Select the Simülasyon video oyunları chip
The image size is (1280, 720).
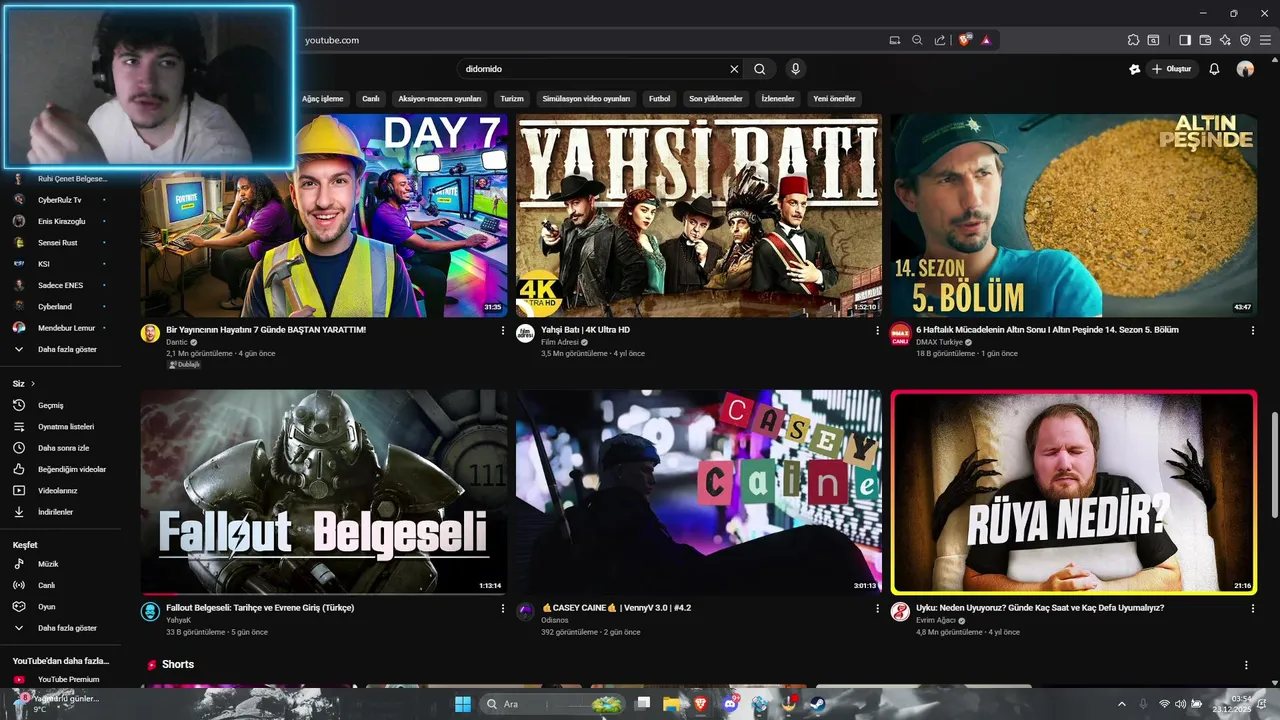[586, 99]
